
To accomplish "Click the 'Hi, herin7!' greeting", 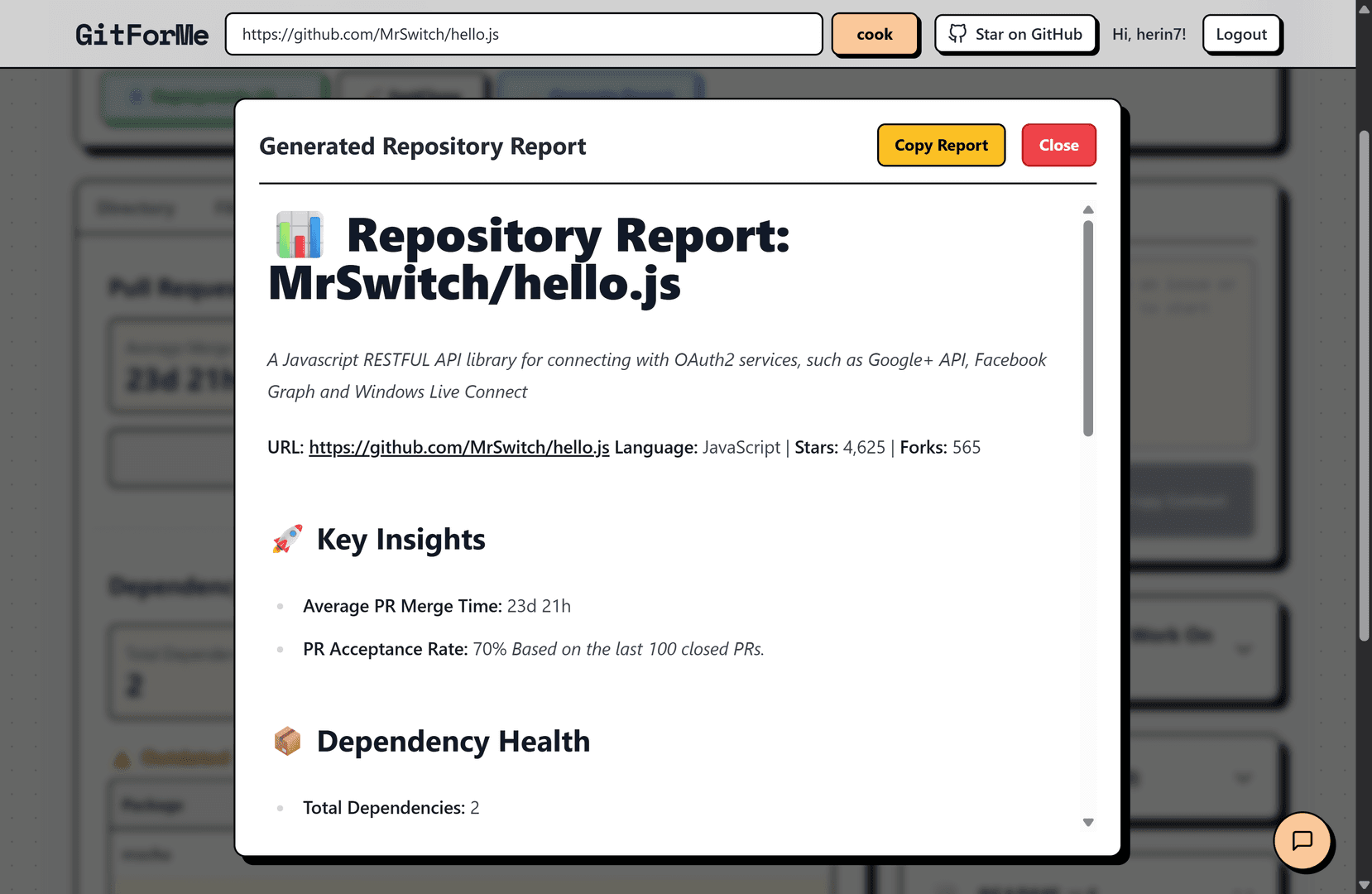I will (x=1149, y=35).
